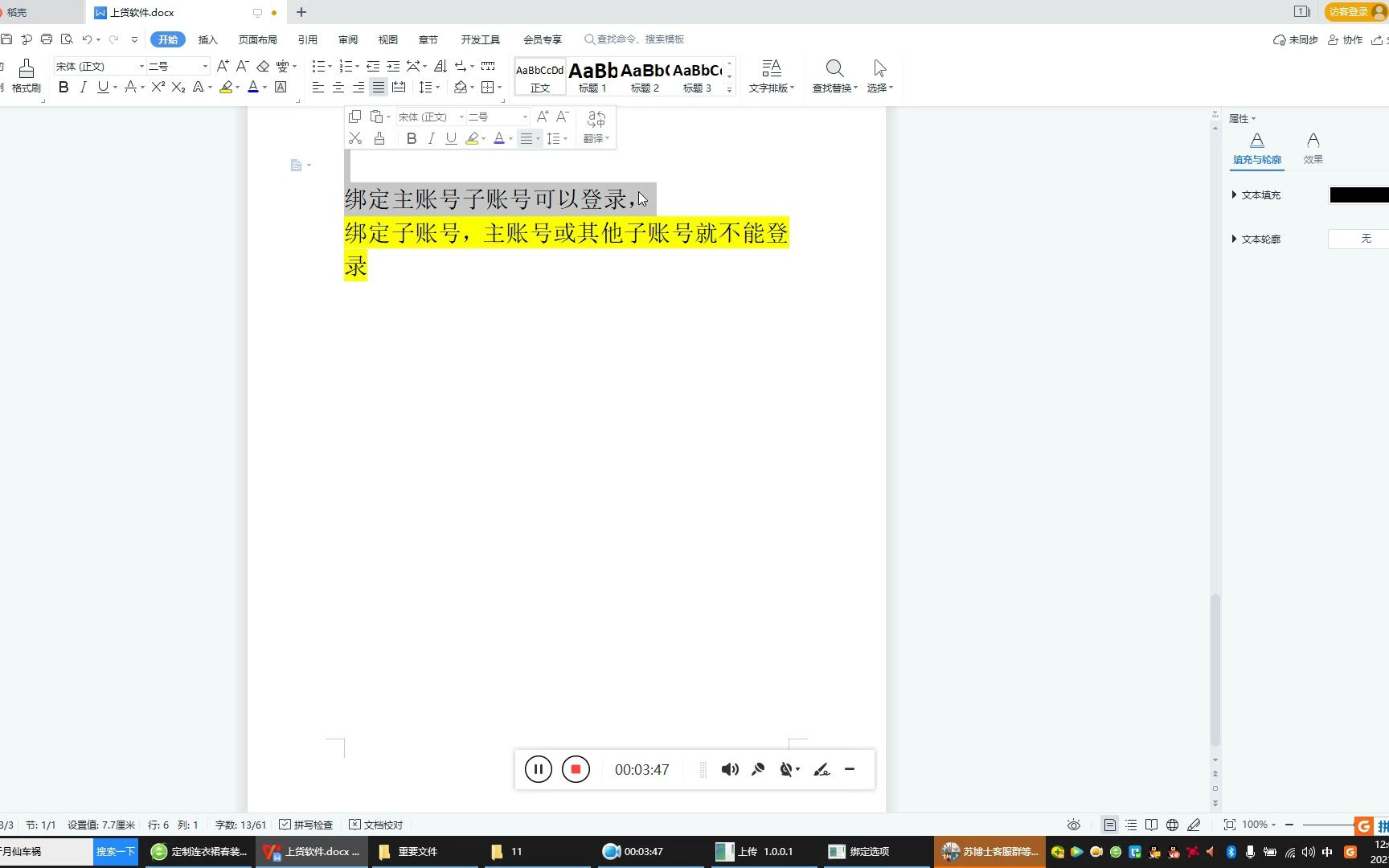Screen dimensions: 1389x868
Task: Click the superscript X² icon
Action: (156, 87)
